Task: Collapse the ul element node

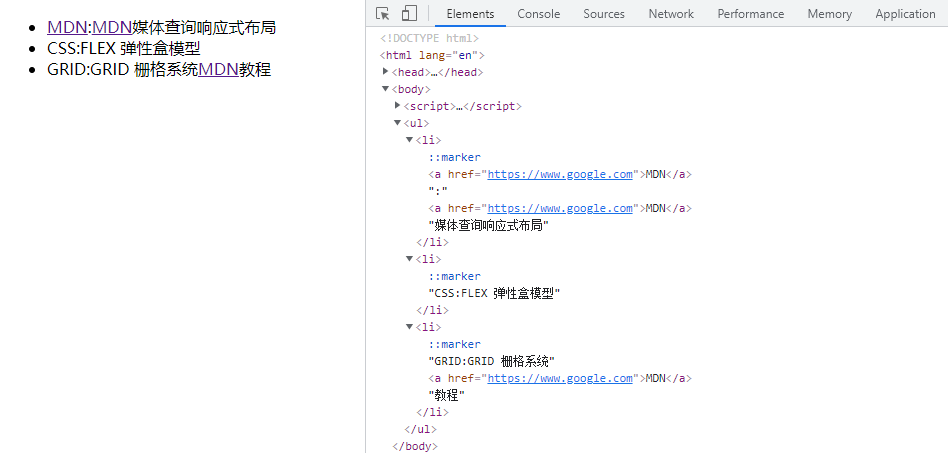Action: point(397,123)
